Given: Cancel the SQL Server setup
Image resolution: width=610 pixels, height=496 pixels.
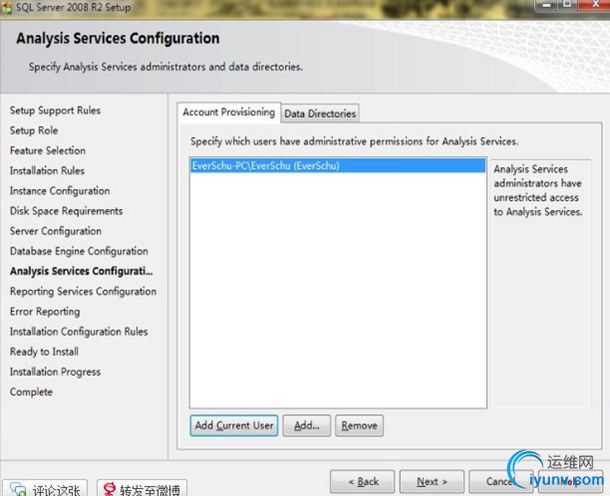Looking at the screenshot, I should (x=501, y=482).
